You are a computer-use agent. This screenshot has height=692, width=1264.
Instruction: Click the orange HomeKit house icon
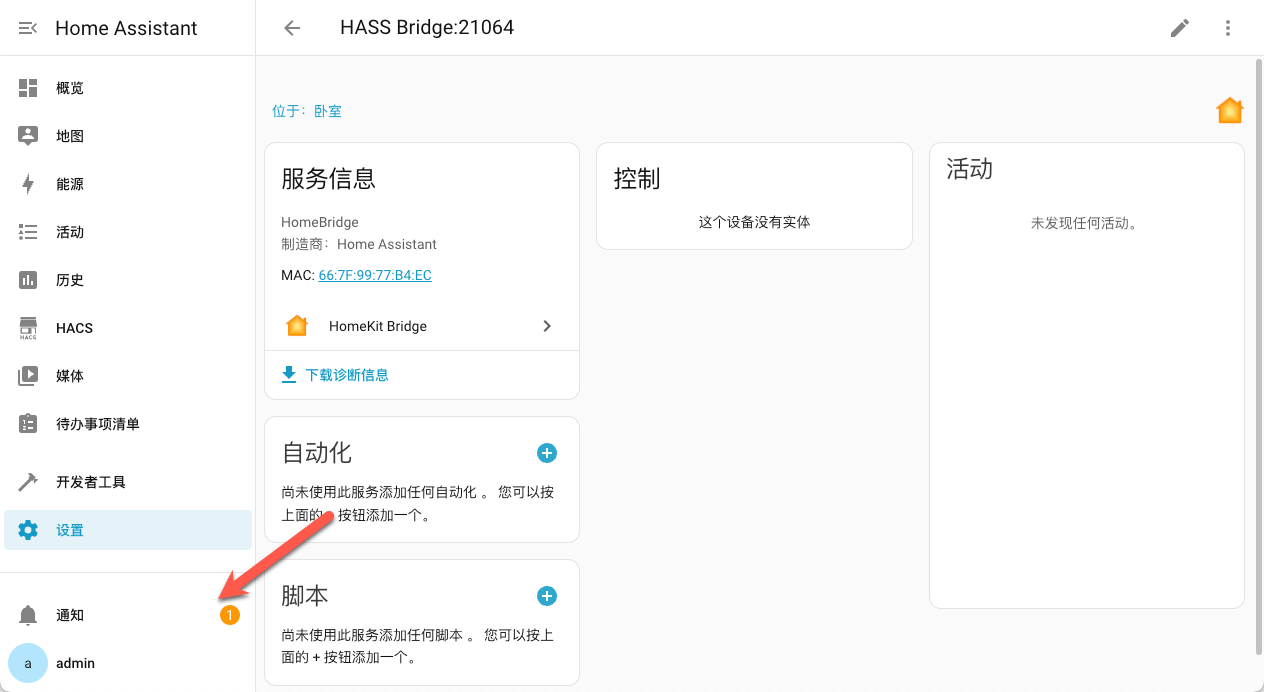coord(1229,110)
